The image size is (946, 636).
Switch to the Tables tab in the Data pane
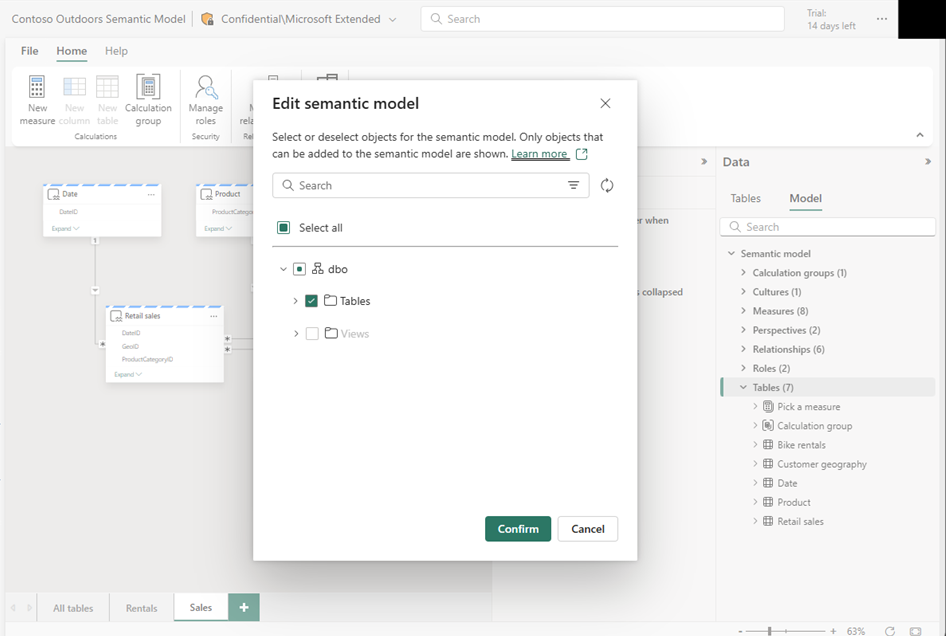point(745,198)
